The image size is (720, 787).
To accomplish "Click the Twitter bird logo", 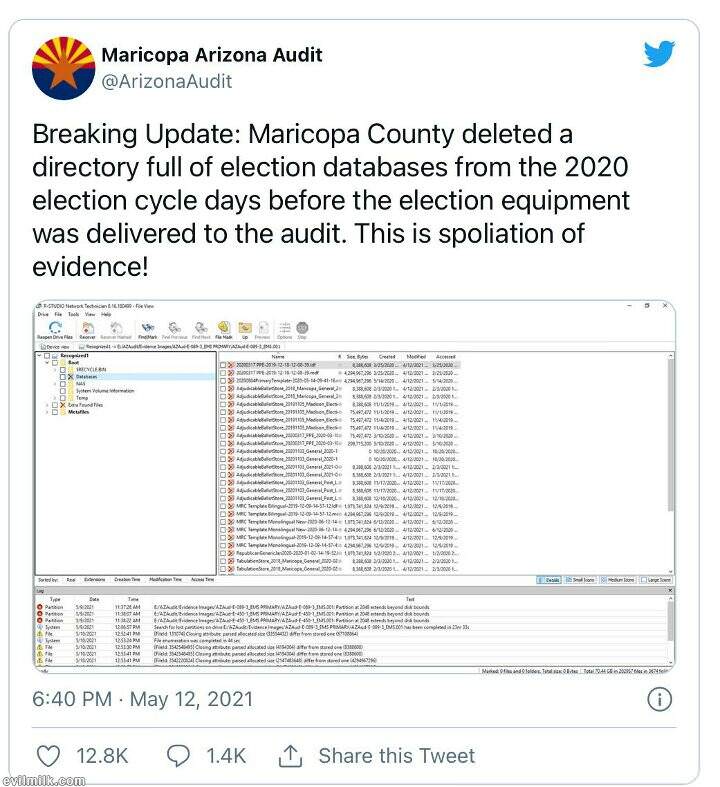I will point(658,54).
